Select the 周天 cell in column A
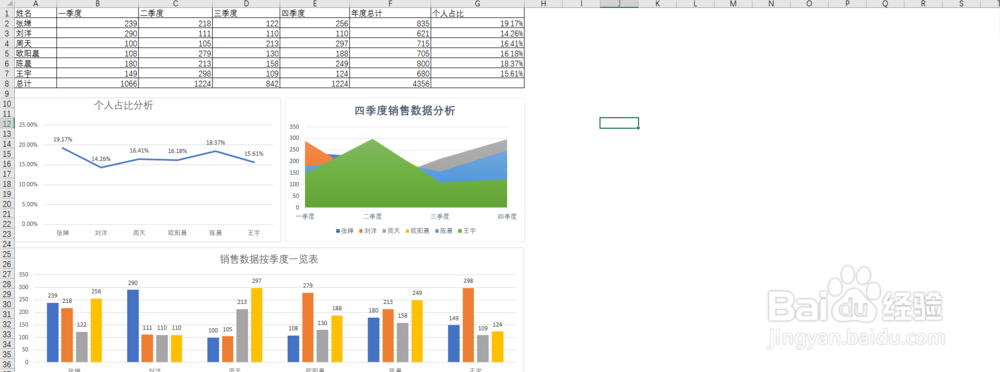 point(36,43)
